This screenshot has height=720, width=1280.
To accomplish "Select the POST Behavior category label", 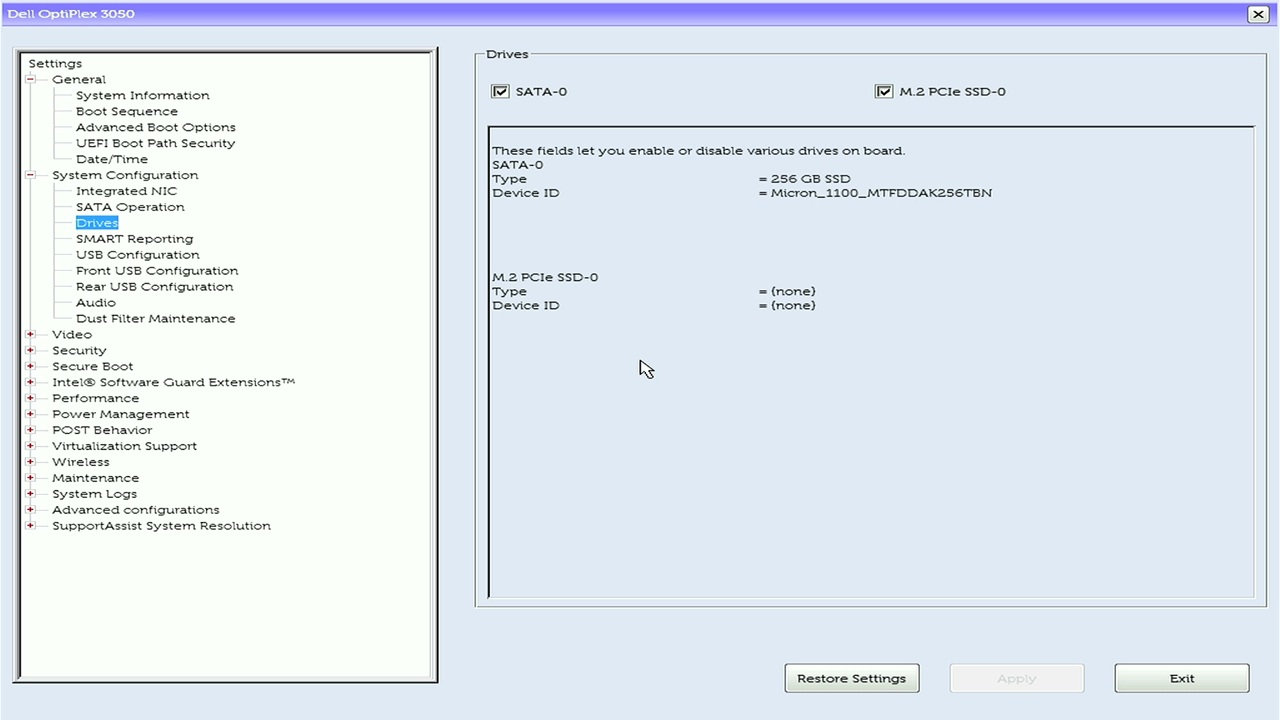I will pos(102,430).
